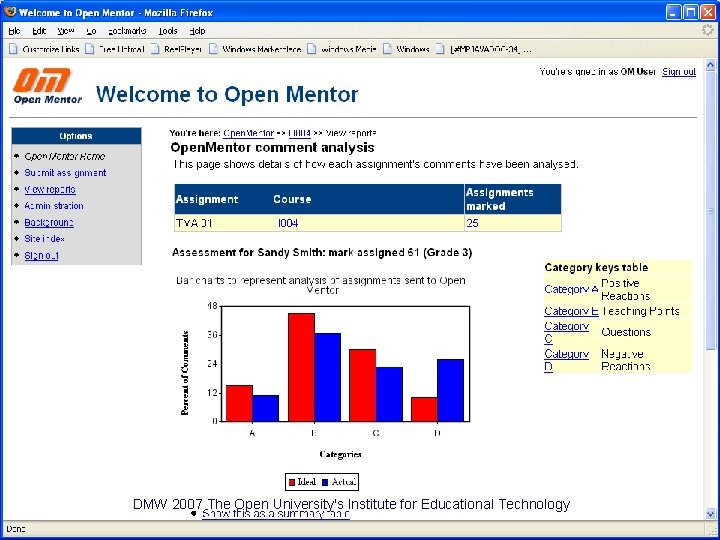Open the Free Hotmail bookmark
This screenshot has height=540, width=720.
coord(115,49)
